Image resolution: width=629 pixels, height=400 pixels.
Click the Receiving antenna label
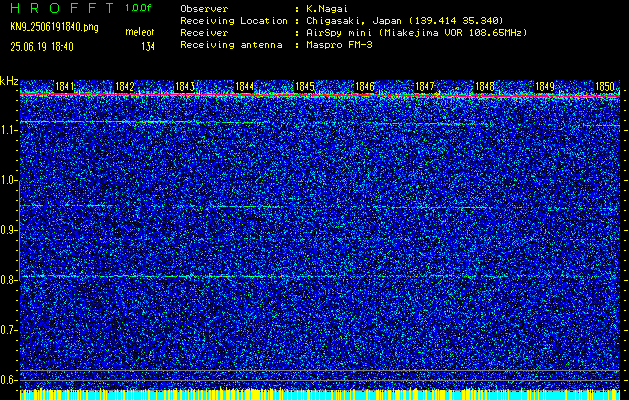point(231,45)
